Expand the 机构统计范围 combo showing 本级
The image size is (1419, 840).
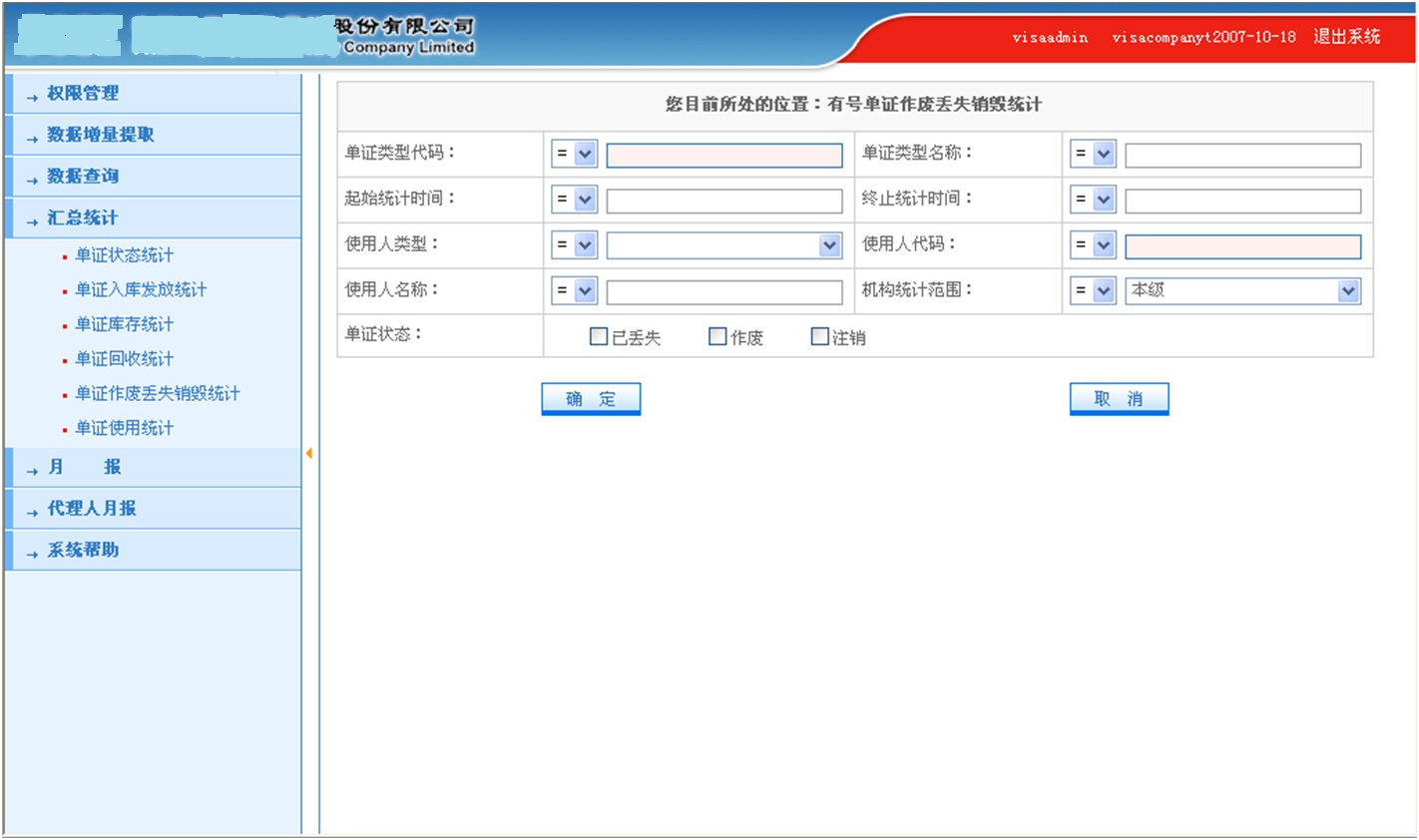coord(1243,291)
